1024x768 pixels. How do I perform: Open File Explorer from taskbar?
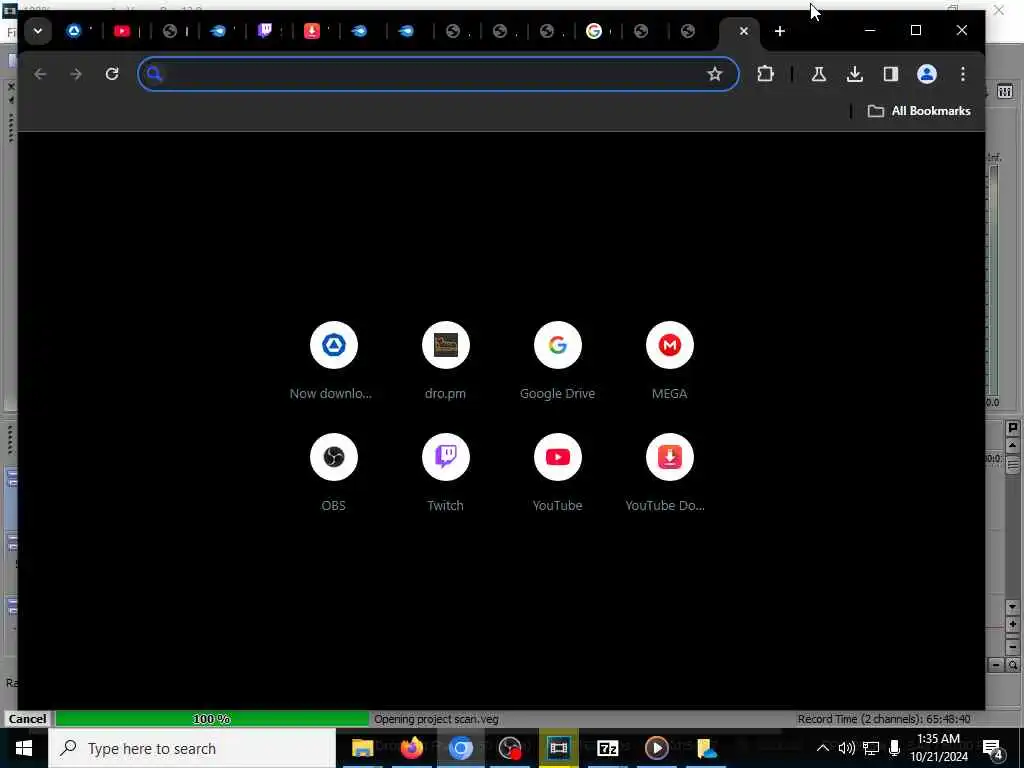[362, 748]
